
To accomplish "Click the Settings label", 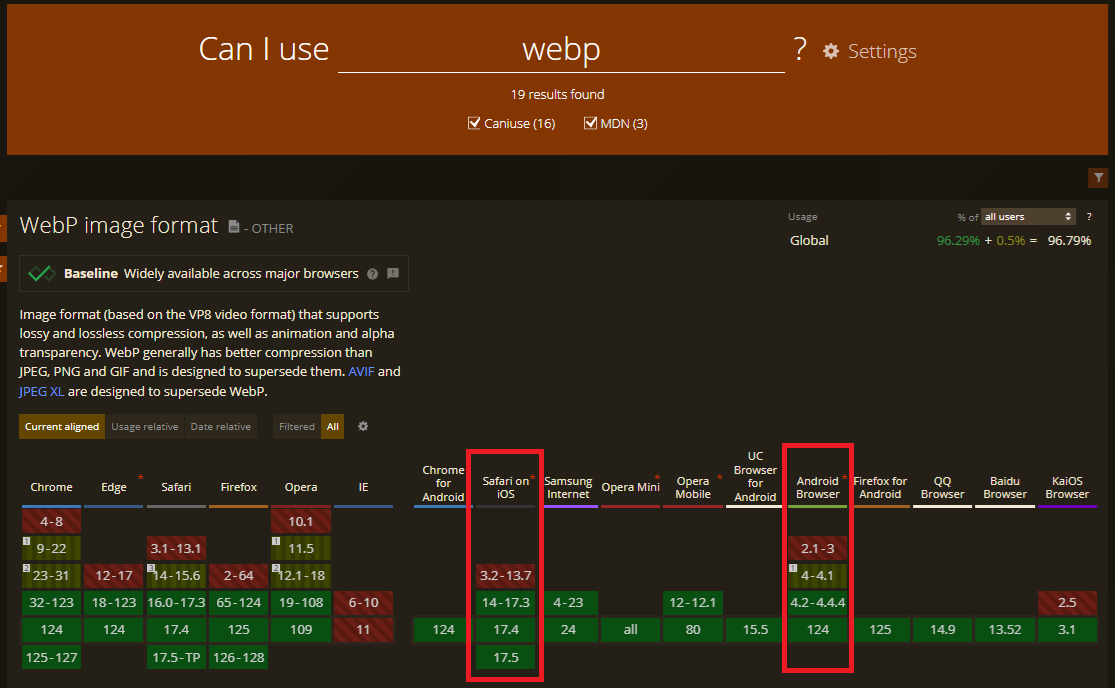I will tap(882, 51).
